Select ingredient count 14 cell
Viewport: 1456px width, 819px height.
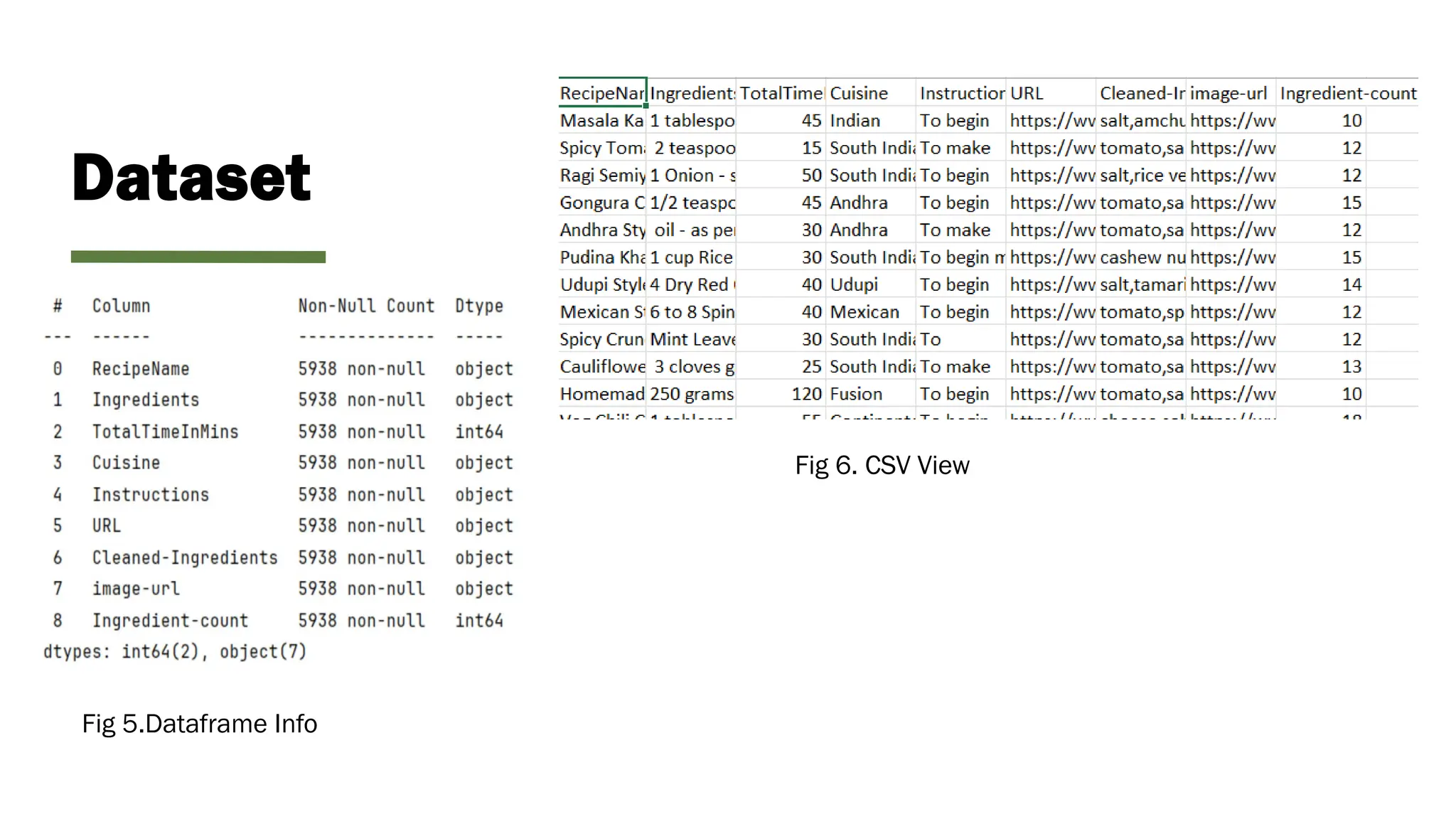click(x=1321, y=284)
